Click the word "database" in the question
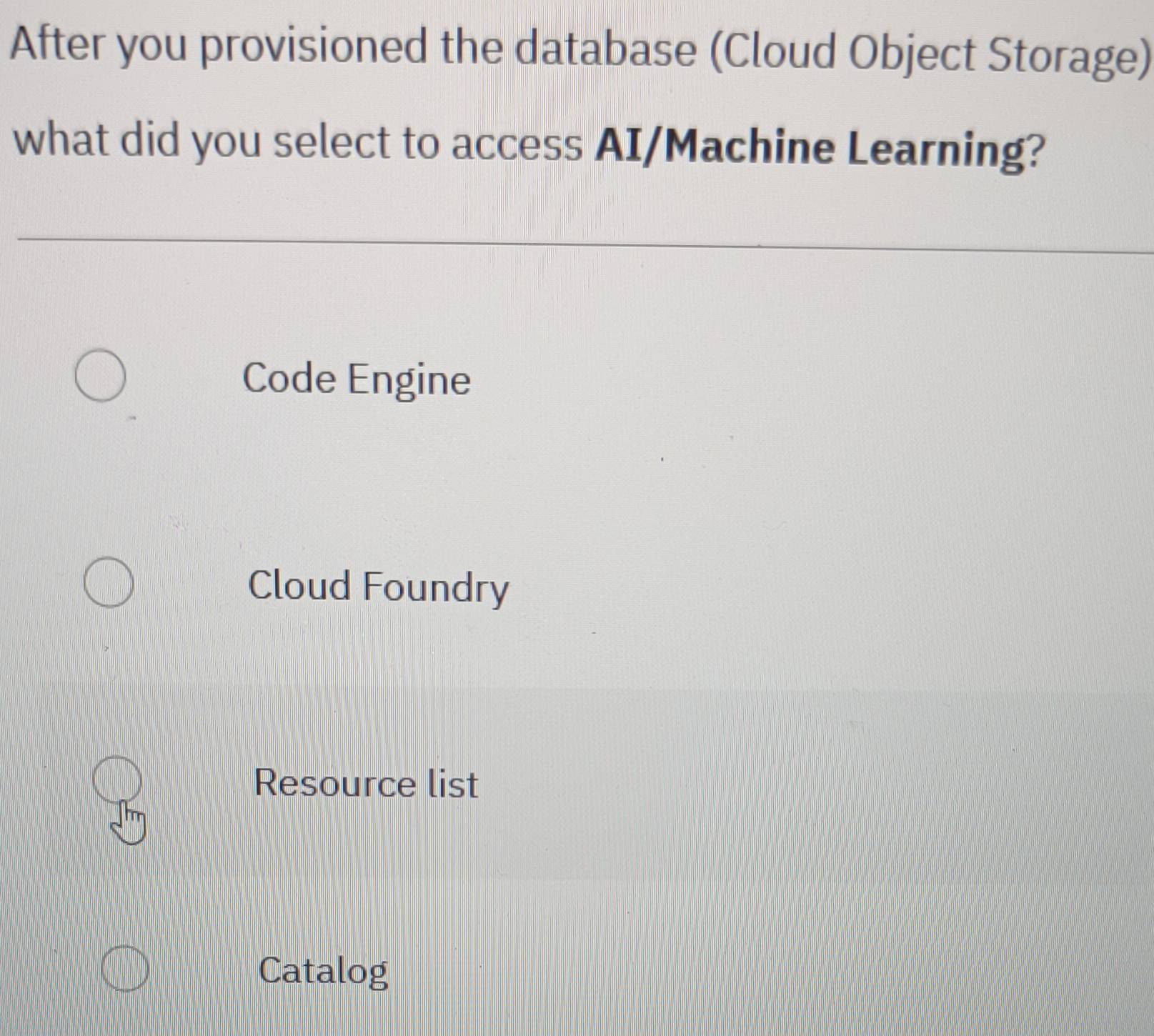Image resolution: width=1154 pixels, height=1036 pixels. pos(605,49)
